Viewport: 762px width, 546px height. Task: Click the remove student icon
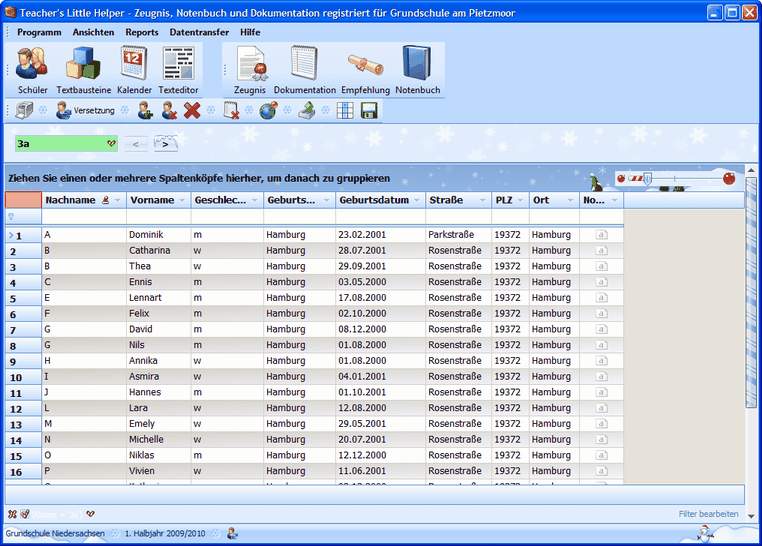tap(169, 111)
